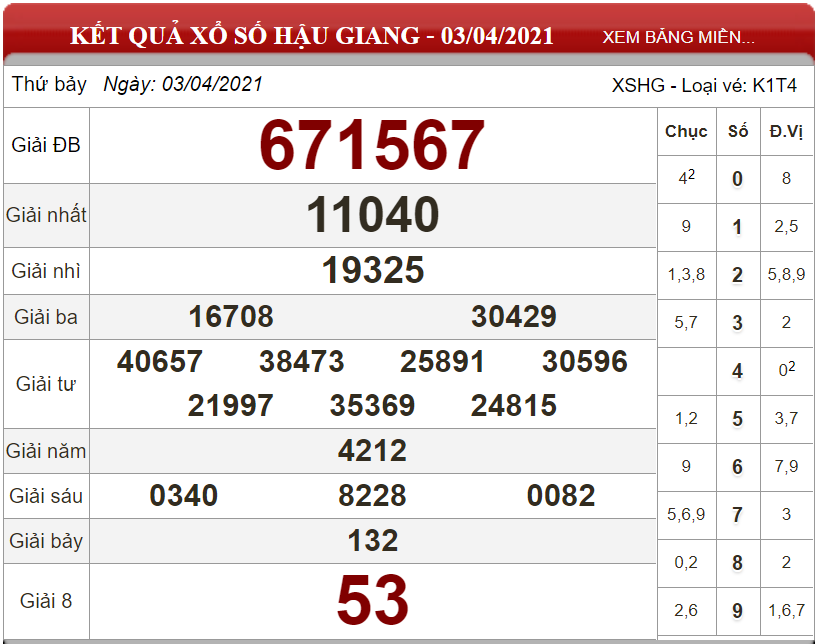Select fourth prize number 35369
Screen dimensions: 820x644
tap(372, 405)
